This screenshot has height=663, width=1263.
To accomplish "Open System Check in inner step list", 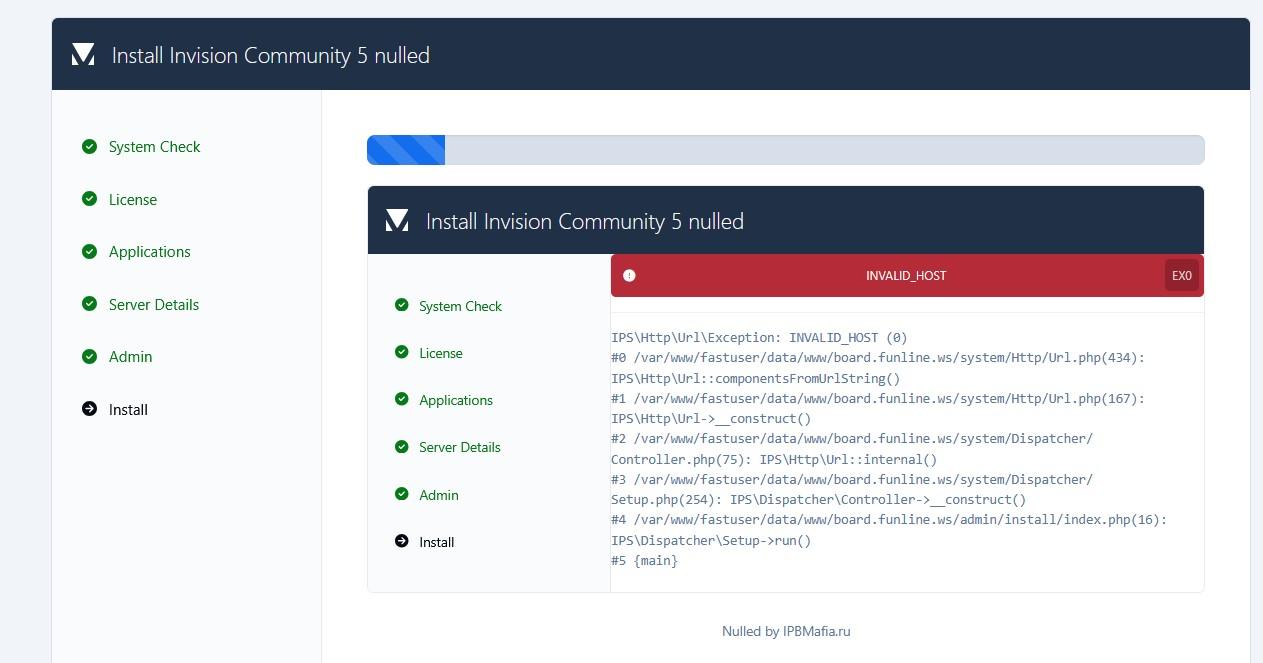I will click(460, 306).
